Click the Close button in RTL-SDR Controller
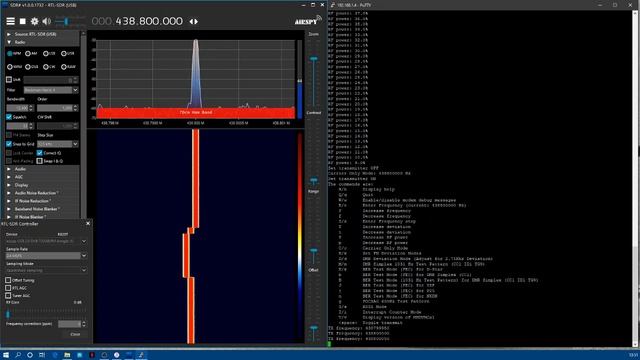The height and width of the screenshot is (360, 640). click(75, 334)
